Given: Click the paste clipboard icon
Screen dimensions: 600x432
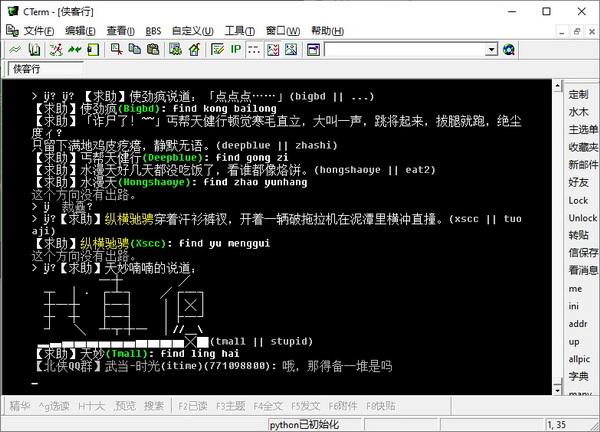Looking at the screenshot, I should pos(153,49).
